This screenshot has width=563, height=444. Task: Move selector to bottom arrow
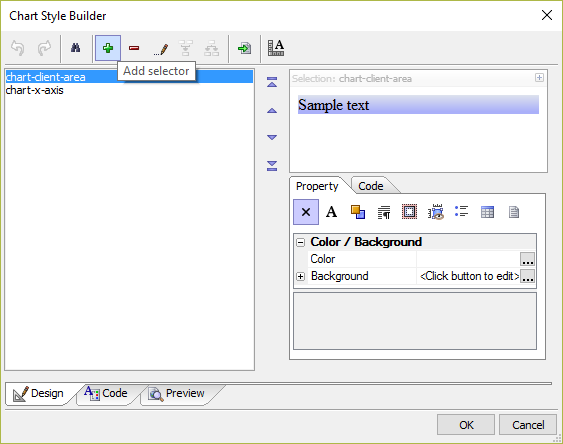tap(272, 165)
